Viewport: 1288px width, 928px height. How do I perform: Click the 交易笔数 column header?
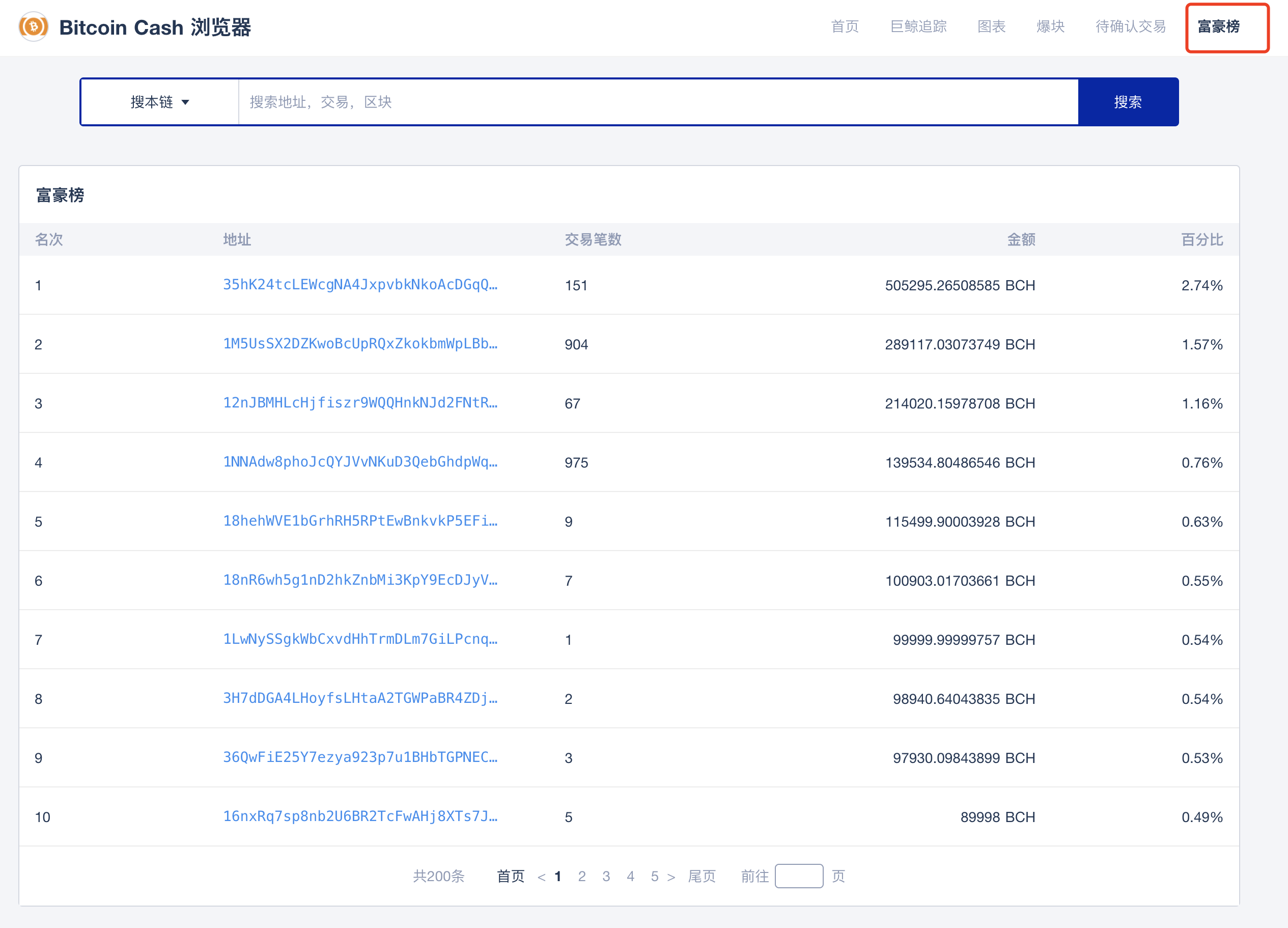click(x=593, y=239)
